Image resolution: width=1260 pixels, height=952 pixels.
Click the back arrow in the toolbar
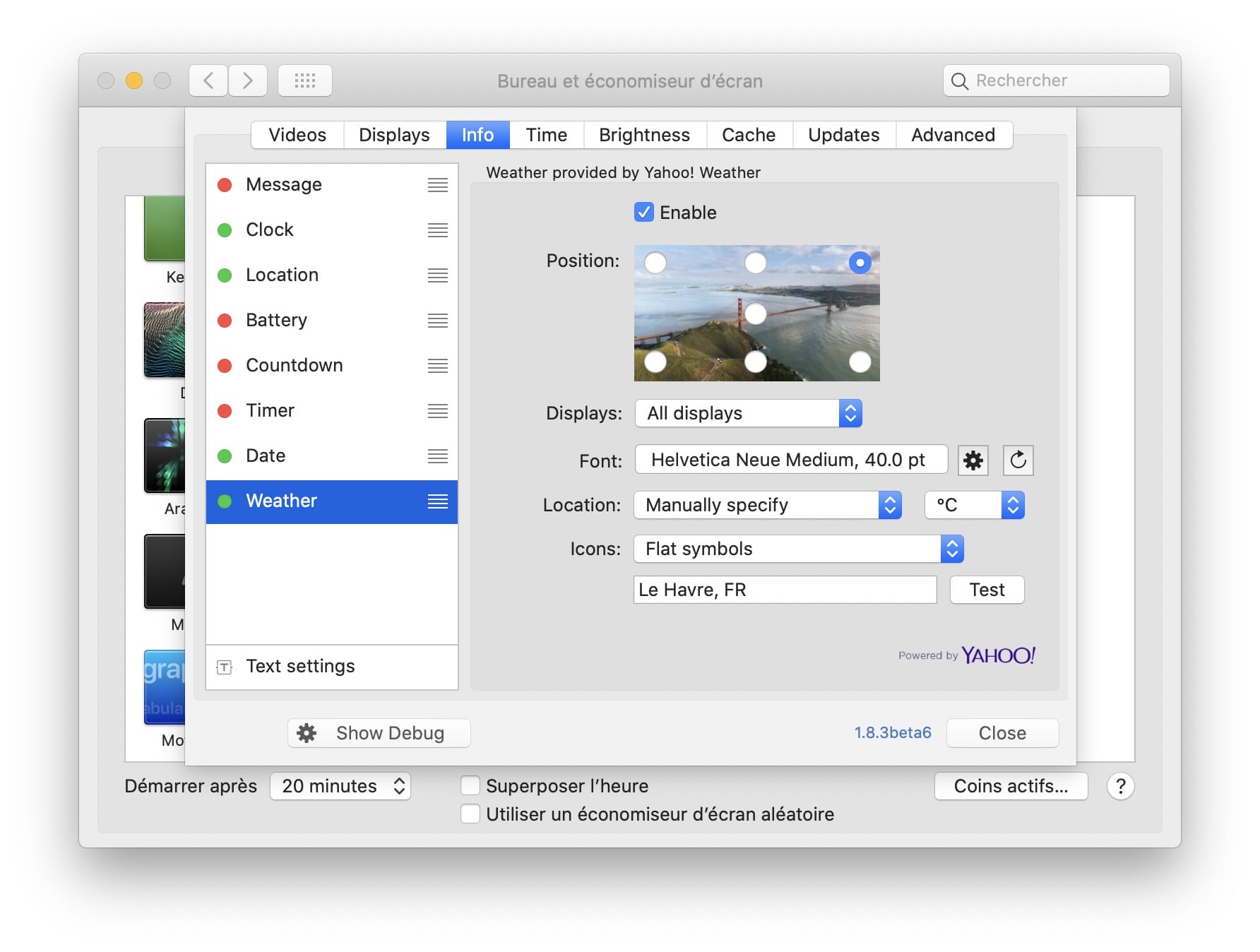click(208, 81)
